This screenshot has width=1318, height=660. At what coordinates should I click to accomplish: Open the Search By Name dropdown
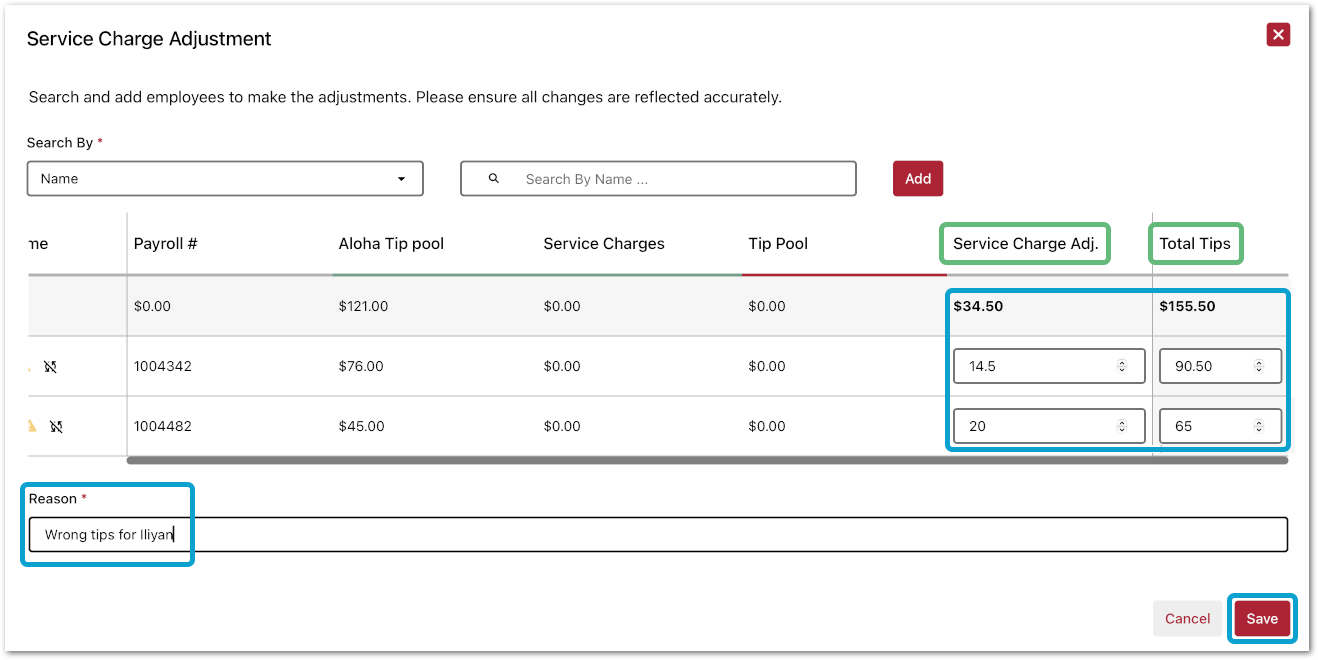[x=224, y=179]
